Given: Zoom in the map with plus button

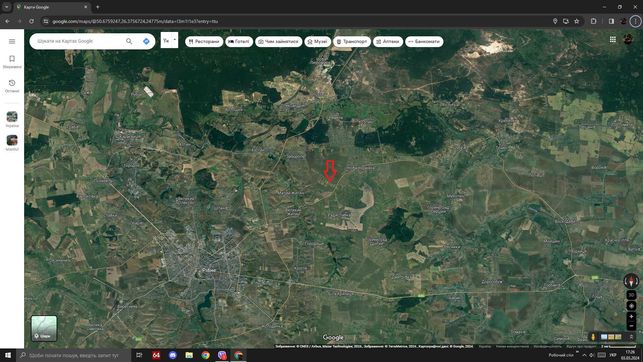Looking at the screenshot, I should [x=631, y=317].
